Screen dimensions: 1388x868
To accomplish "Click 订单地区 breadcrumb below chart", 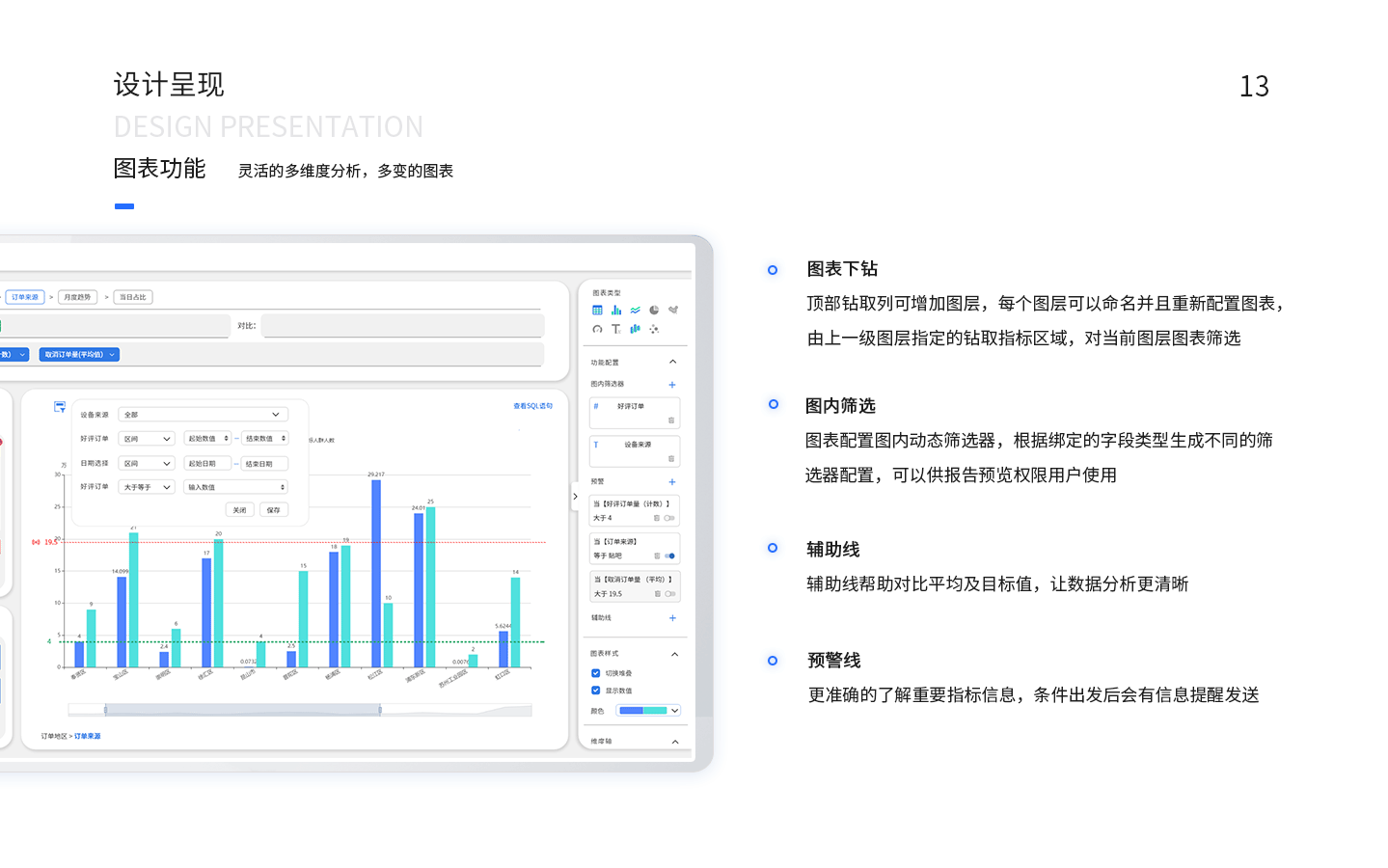I will [54, 736].
